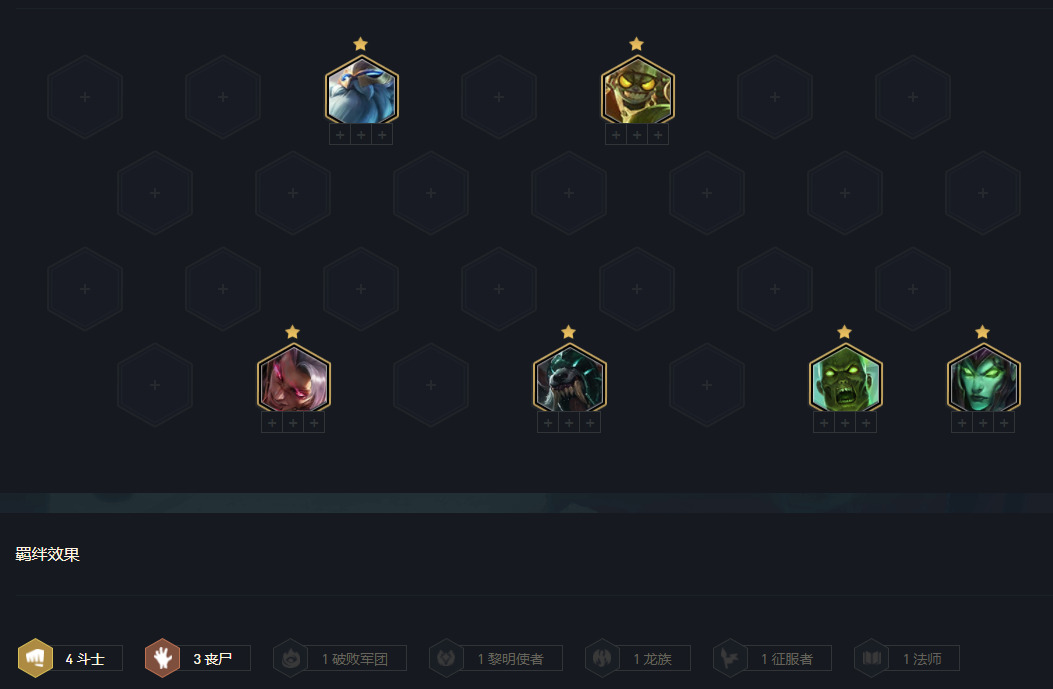This screenshot has height=689, width=1053.
Task: Click the 羁绊效果 section heading
Action: click(48, 554)
